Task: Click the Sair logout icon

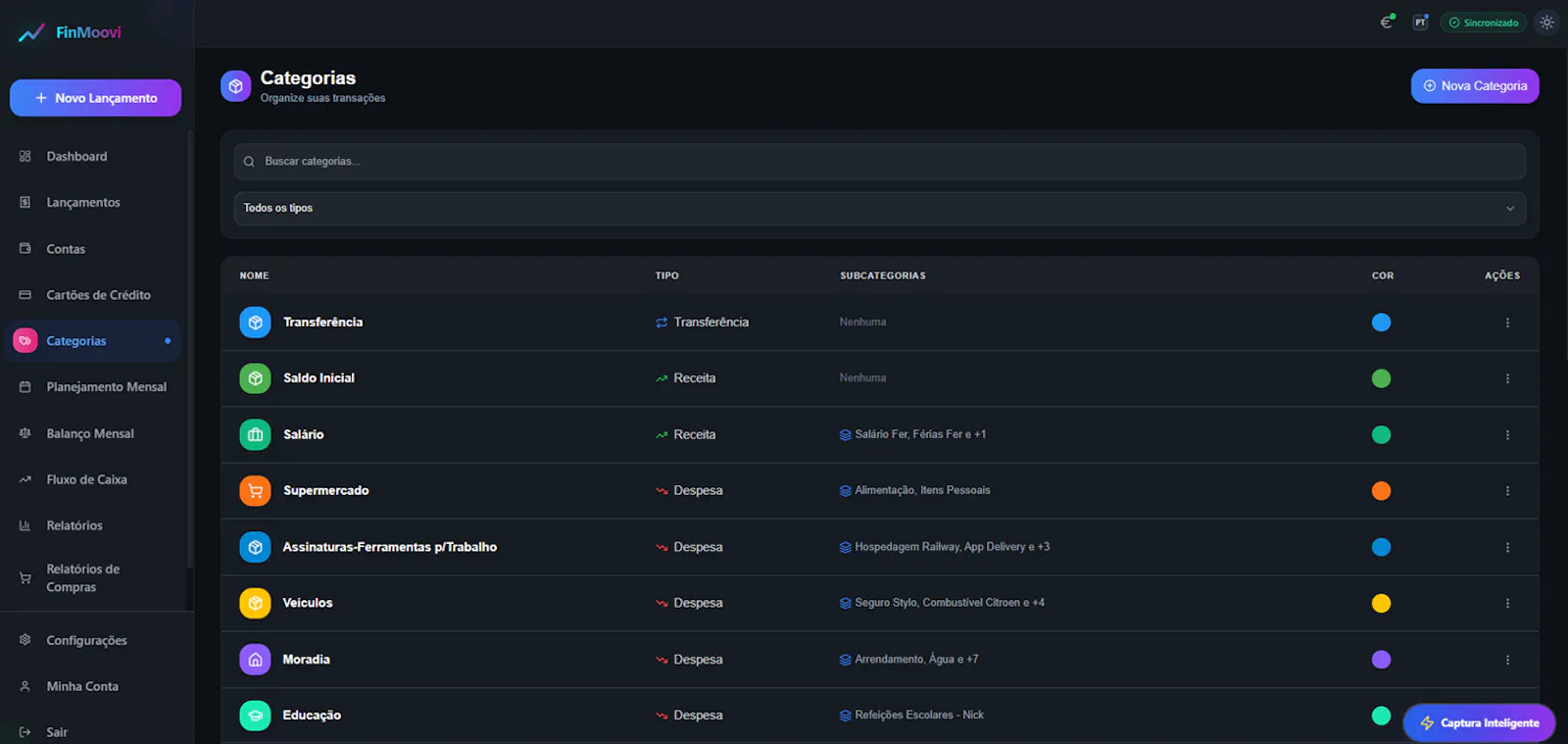Action: tap(25, 732)
